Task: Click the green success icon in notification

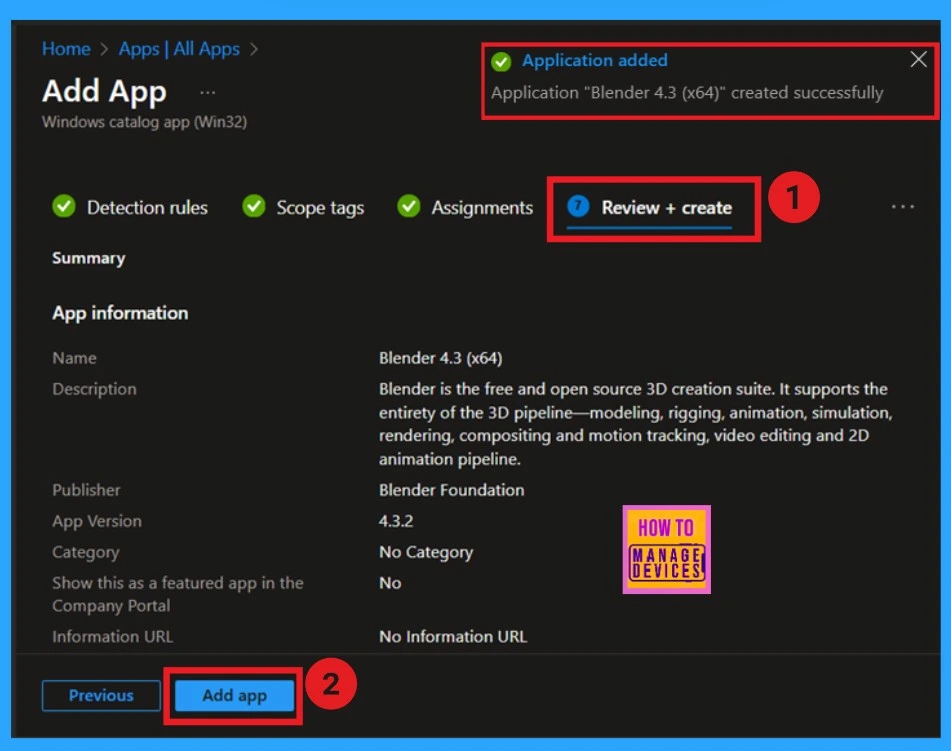Action: 501,61
